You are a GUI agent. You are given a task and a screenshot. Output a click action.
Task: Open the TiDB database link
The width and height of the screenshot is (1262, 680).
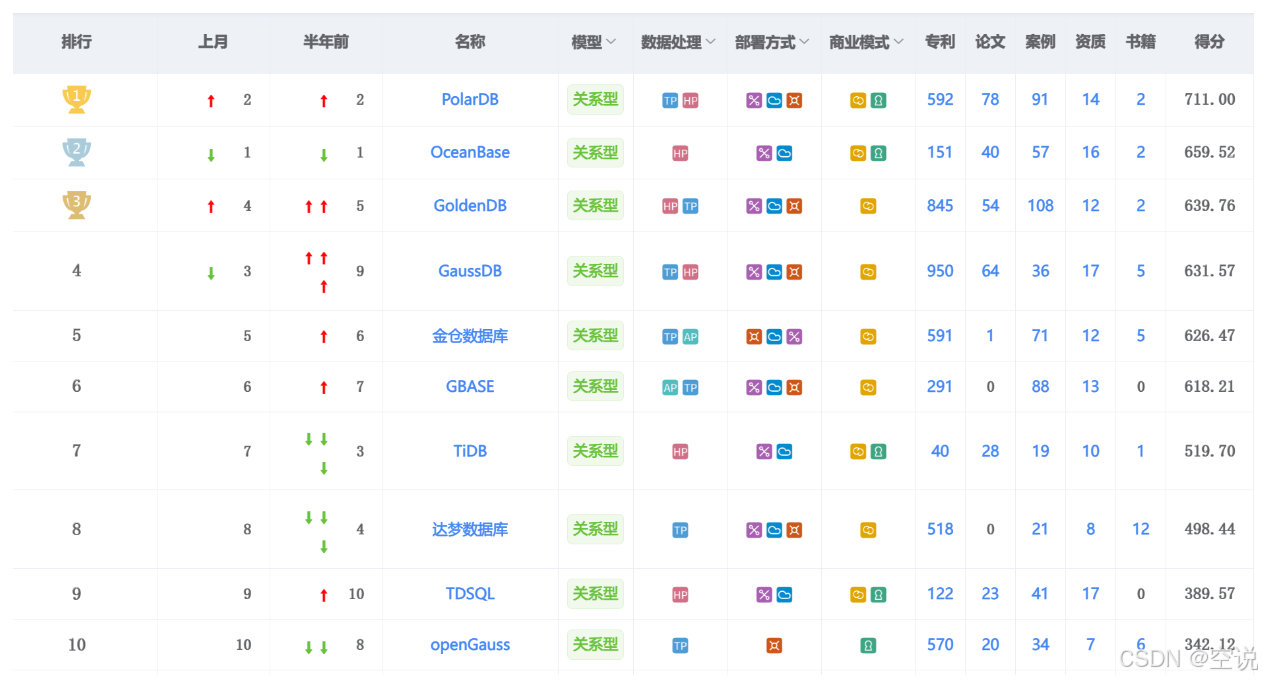tap(470, 451)
